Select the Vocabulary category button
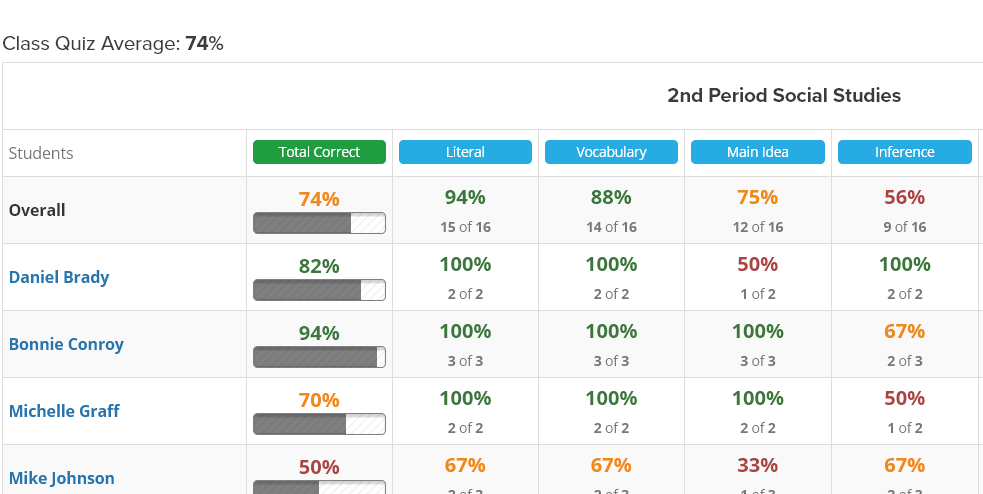The height and width of the screenshot is (494, 983). pos(611,152)
